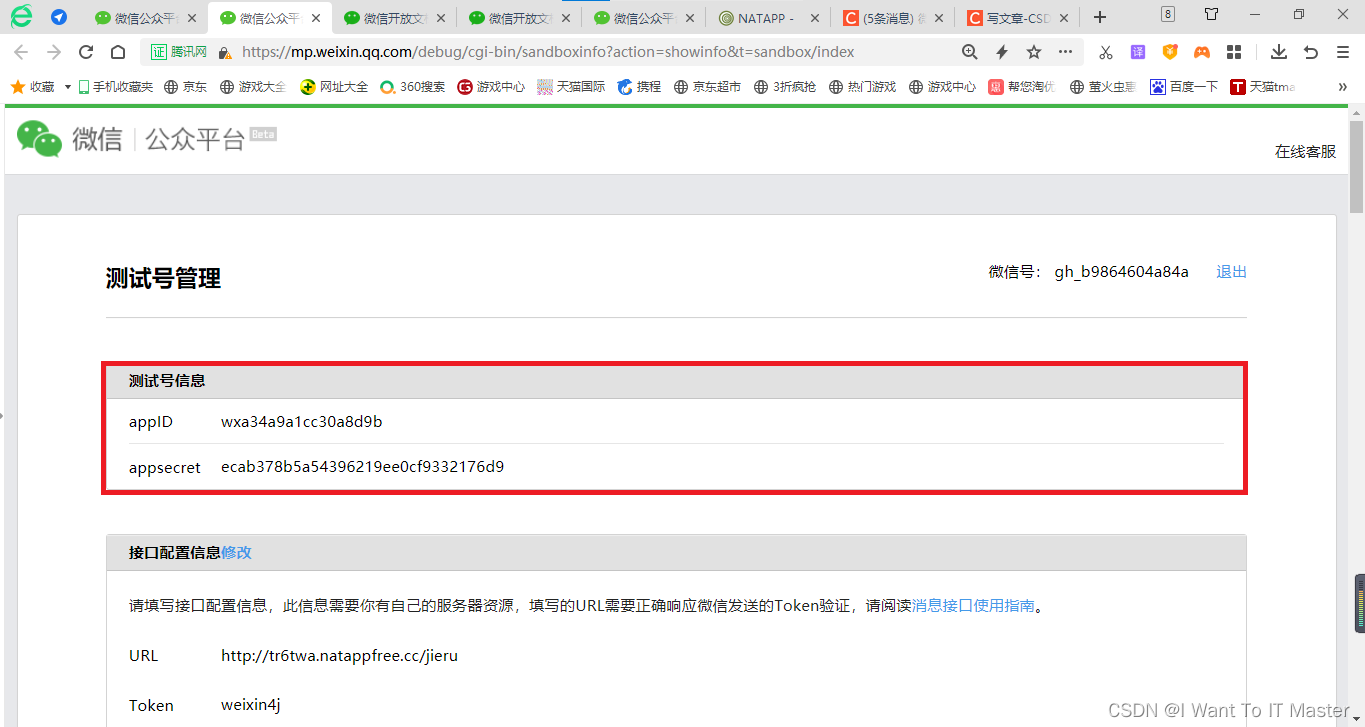Image resolution: width=1365 pixels, height=727 pixels.
Task: Click the scissors screenshot tool icon
Action: [1105, 52]
